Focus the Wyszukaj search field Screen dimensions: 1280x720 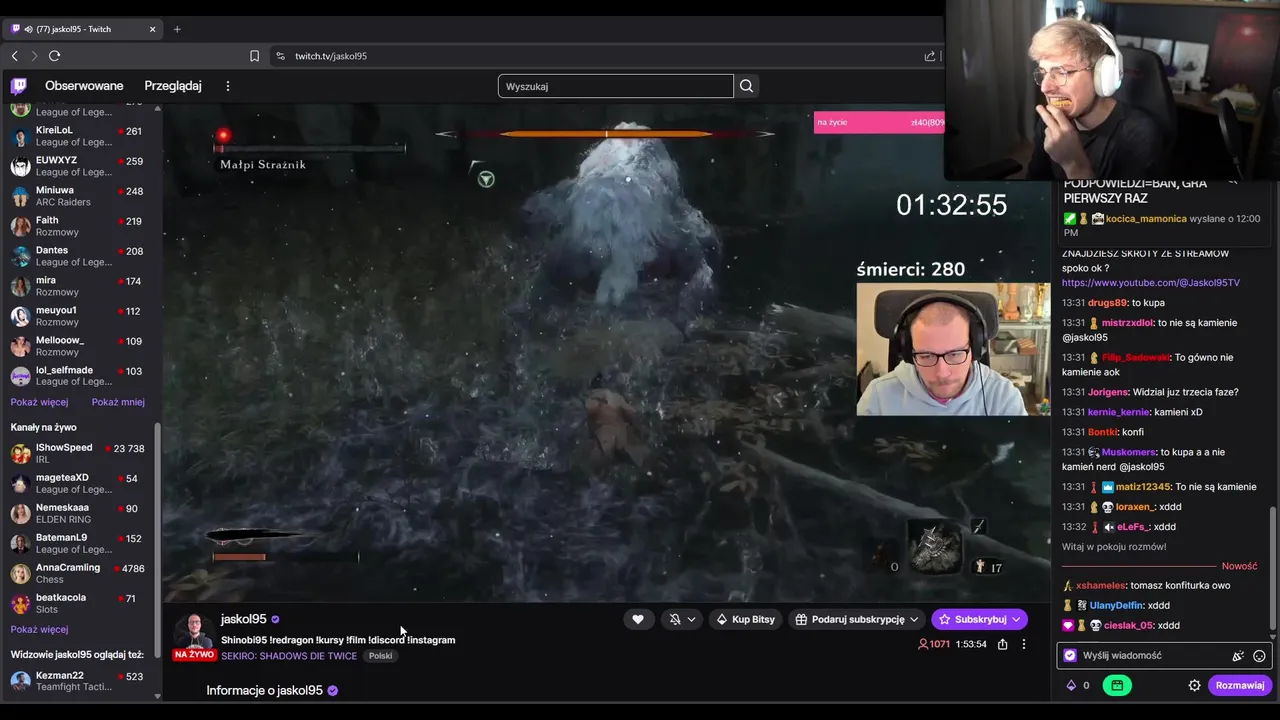pos(615,86)
